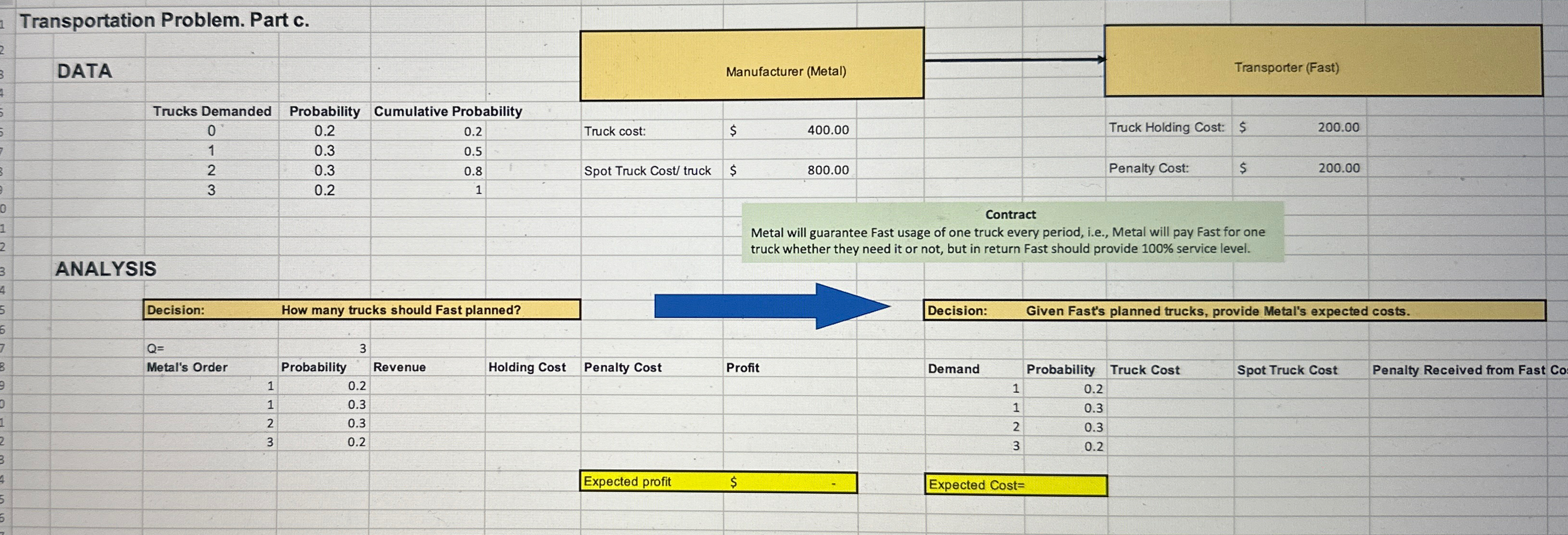Select the Q= value cell showing 3

(362, 349)
